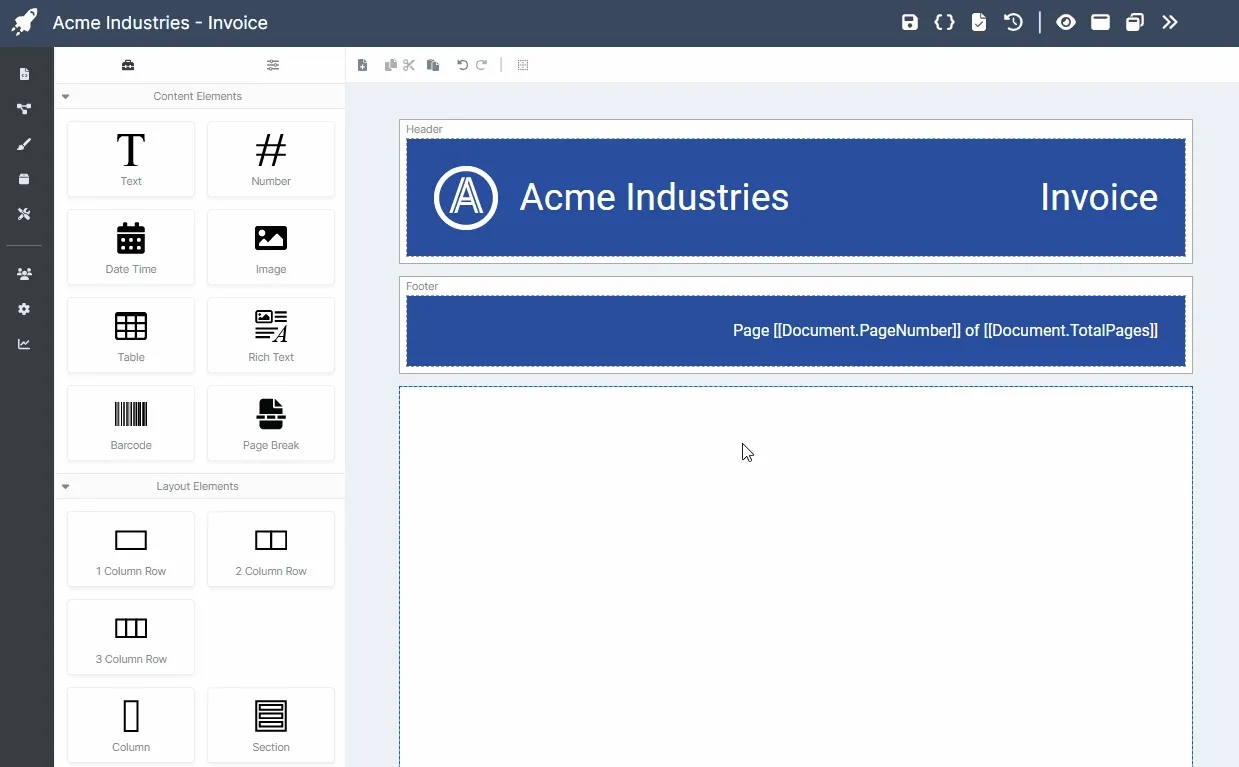Collapse the Content Elements section

[x=66, y=97]
